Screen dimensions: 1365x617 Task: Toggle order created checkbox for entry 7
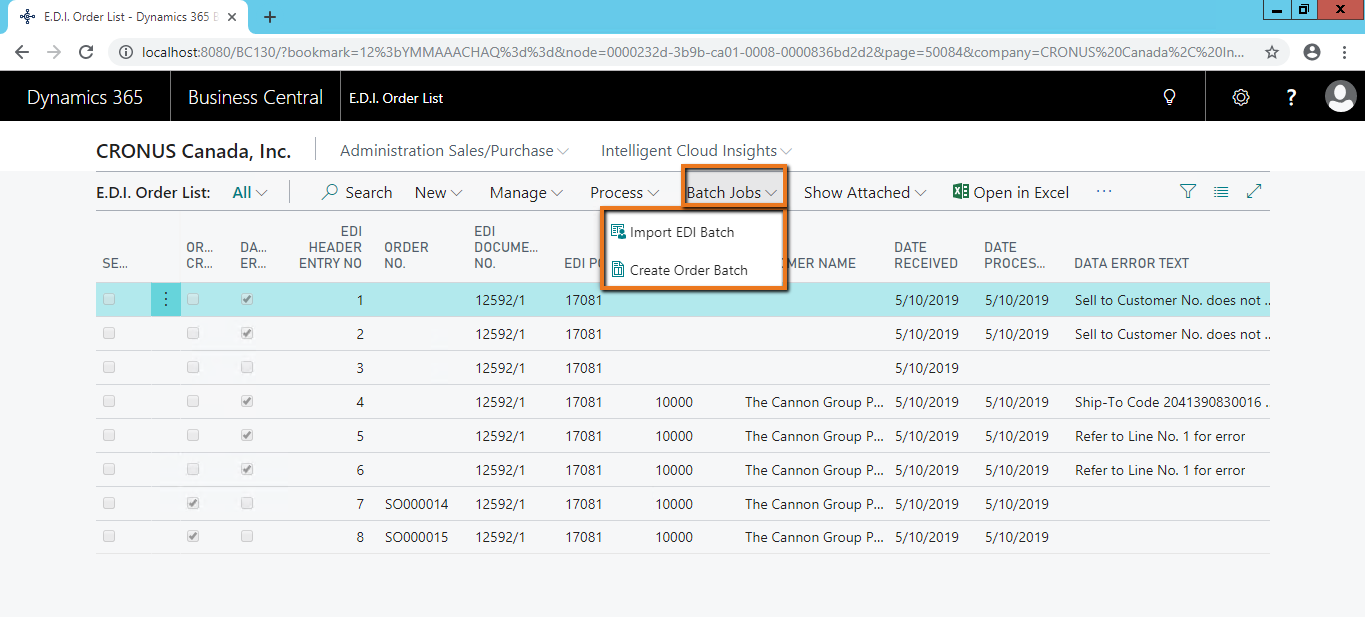193,504
